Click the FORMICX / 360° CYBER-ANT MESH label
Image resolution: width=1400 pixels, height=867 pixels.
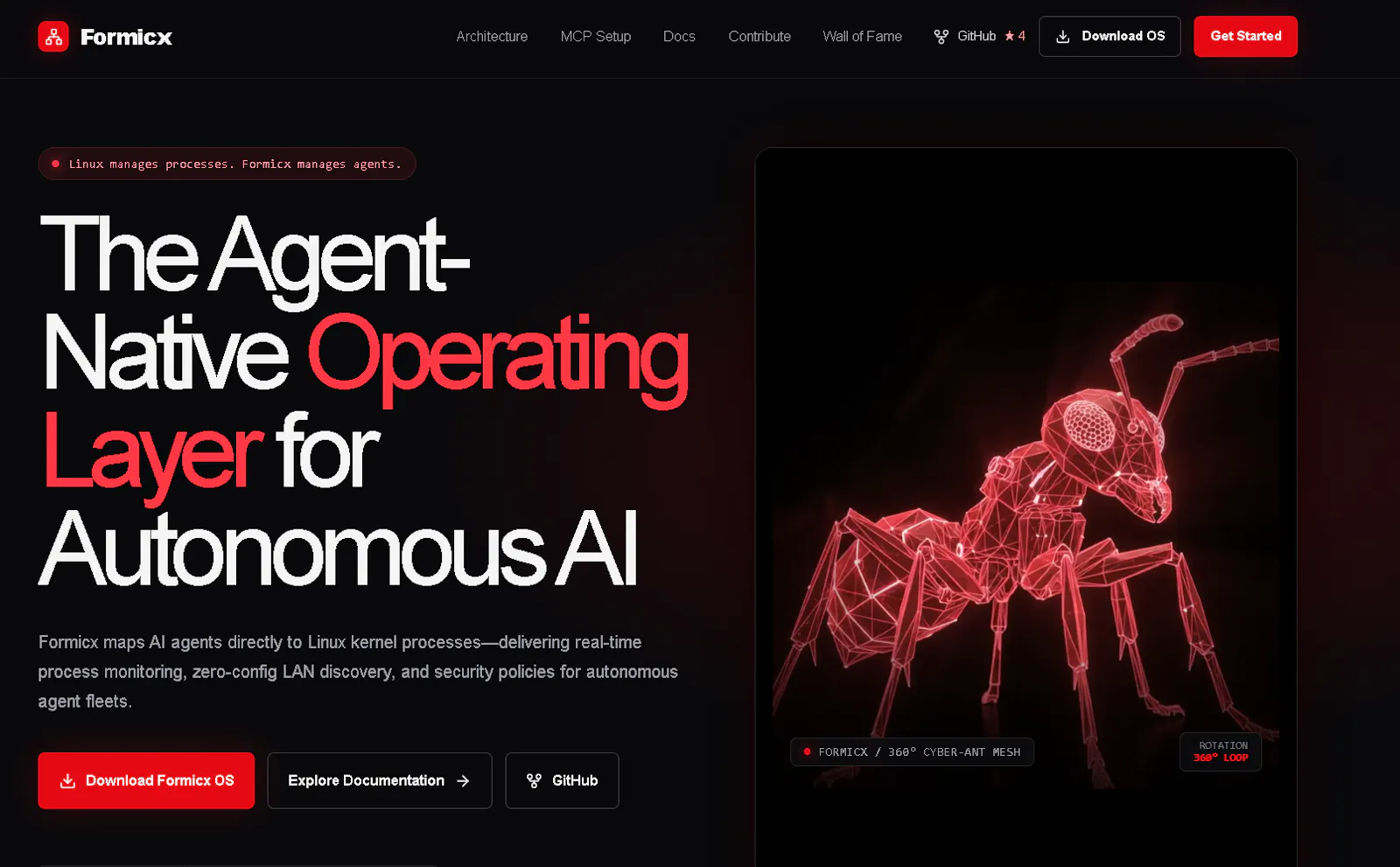coord(912,752)
